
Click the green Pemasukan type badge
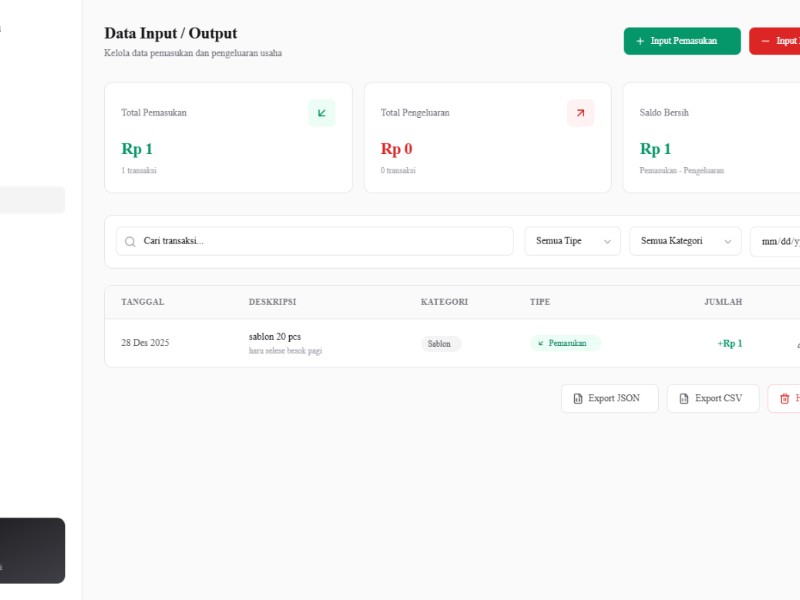click(x=565, y=343)
